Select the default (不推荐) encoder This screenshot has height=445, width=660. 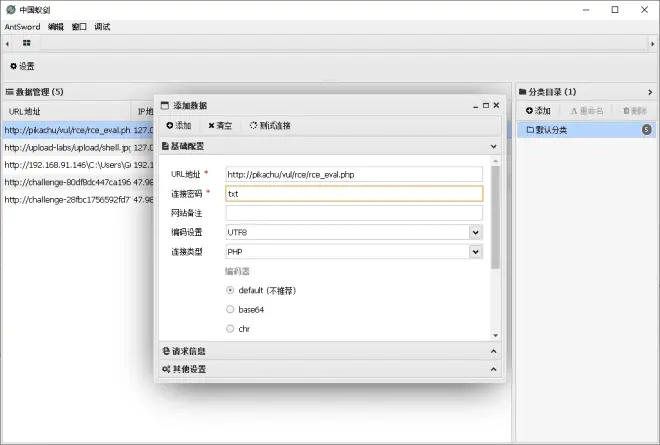click(231, 290)
